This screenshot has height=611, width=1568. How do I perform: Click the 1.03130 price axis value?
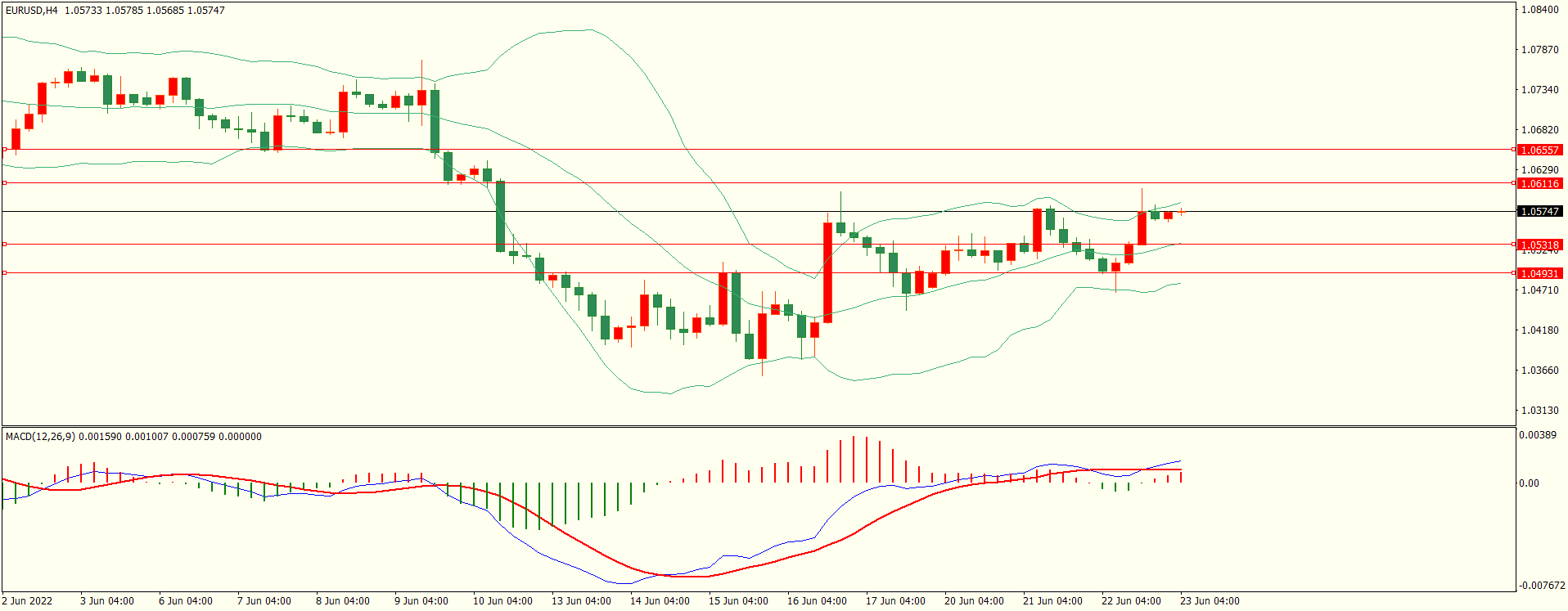(1539, 411)
